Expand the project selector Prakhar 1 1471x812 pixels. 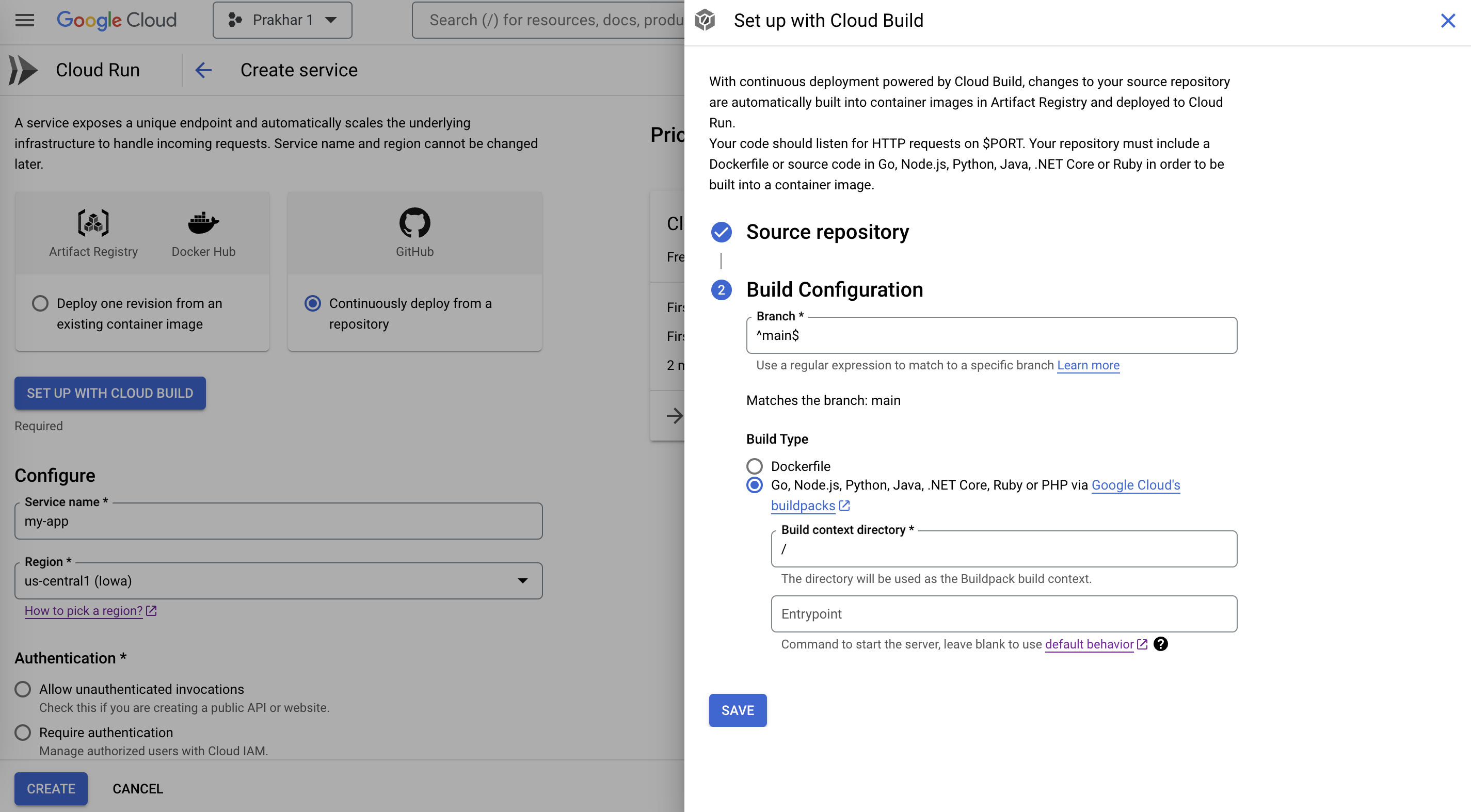click(x=282, y=20)
